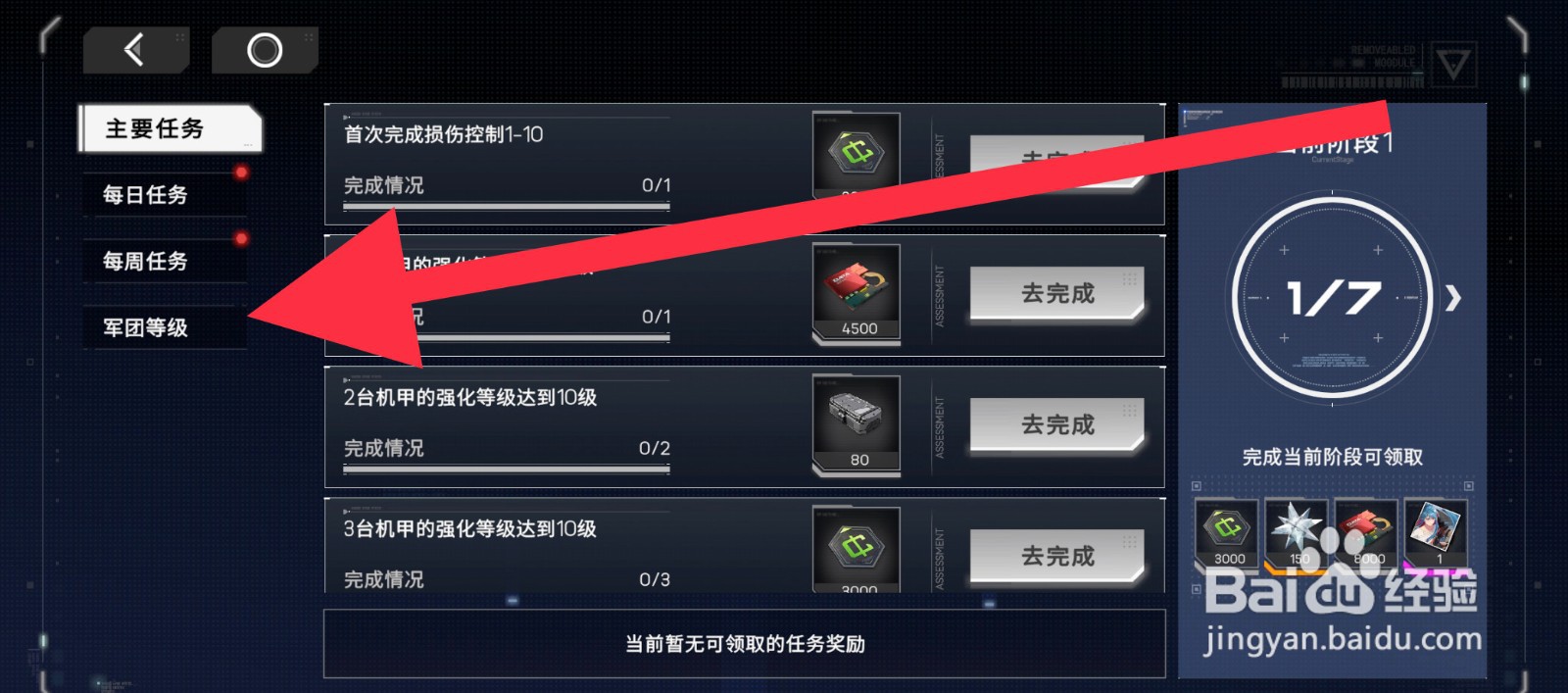Tap the red chip stage reward 8000
This screenshot has height=693, width=1568.
coord(1367,533)
